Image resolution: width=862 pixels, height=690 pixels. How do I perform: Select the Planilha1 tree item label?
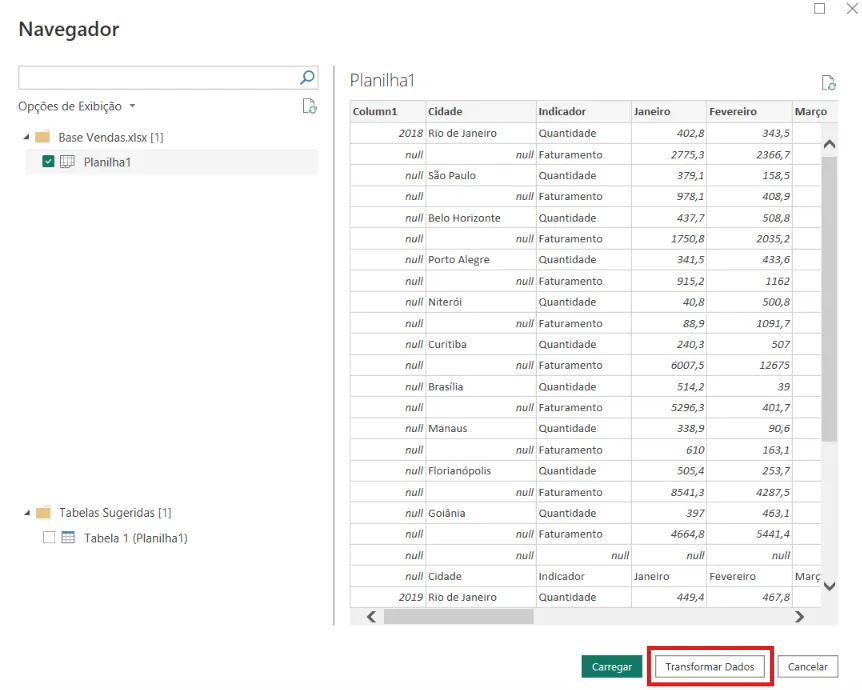click(107, 162)
